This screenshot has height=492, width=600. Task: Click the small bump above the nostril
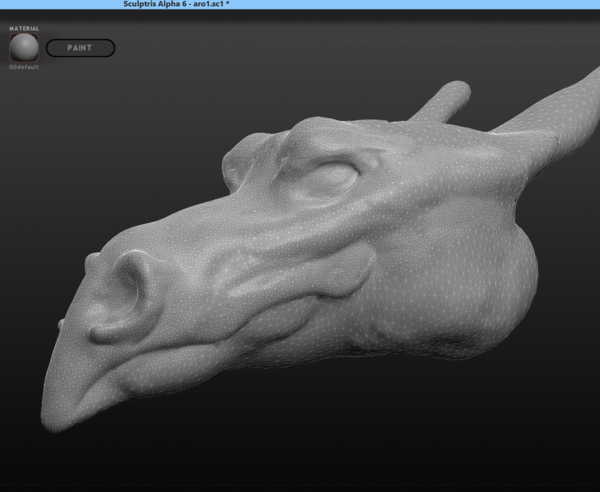click(92, 262)
